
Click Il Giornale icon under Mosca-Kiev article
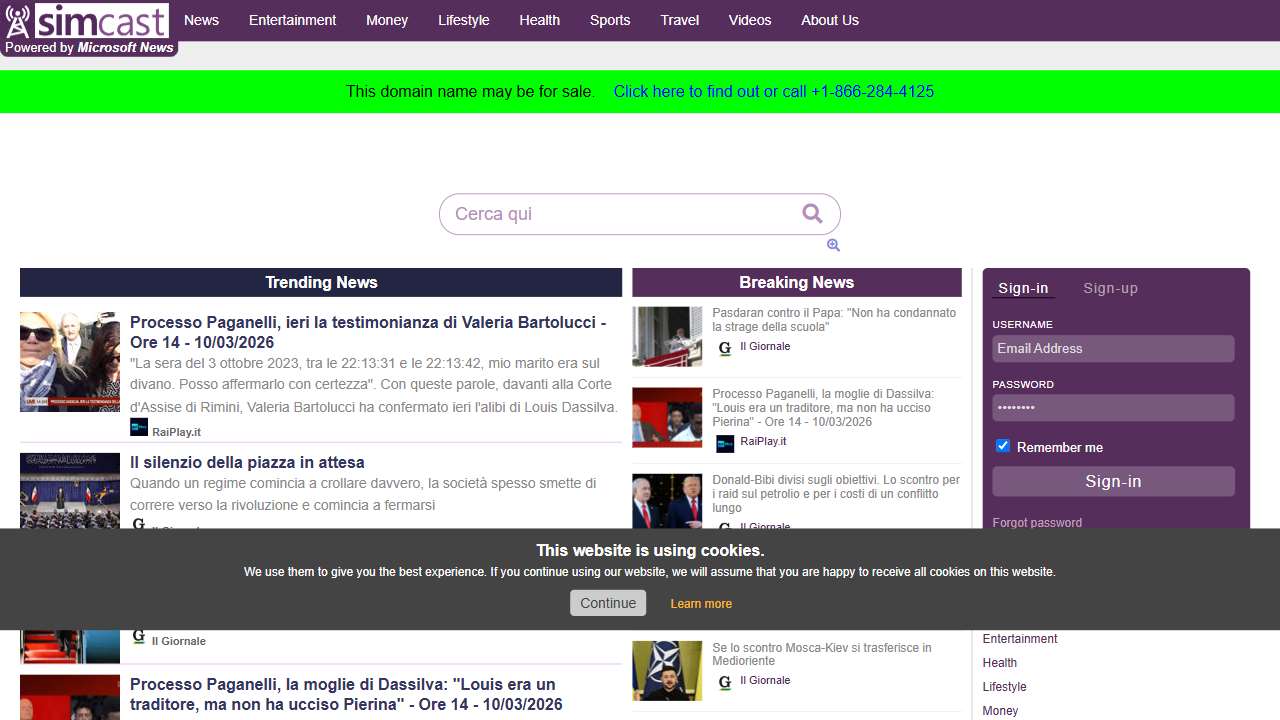coord(725,682)
